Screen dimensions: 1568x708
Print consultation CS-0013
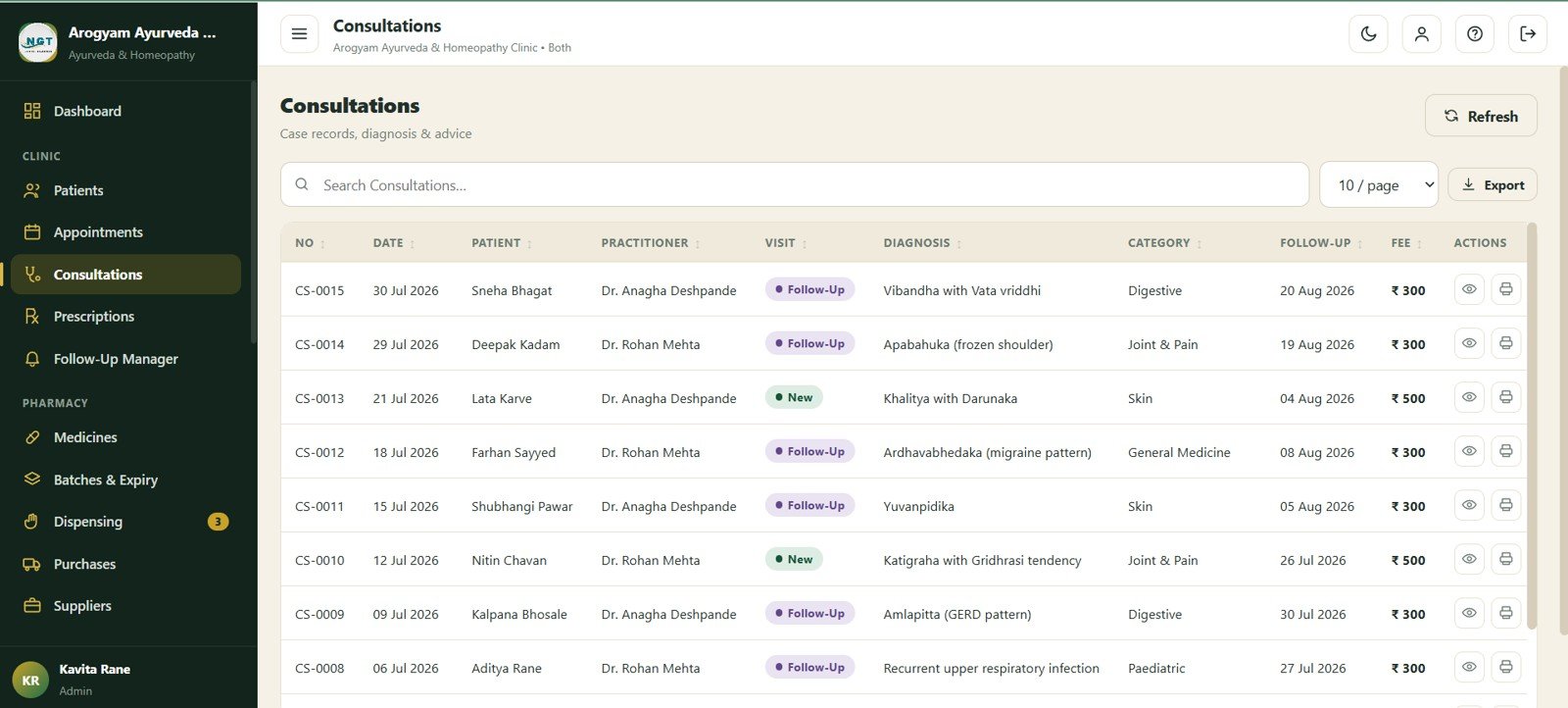1505,397
